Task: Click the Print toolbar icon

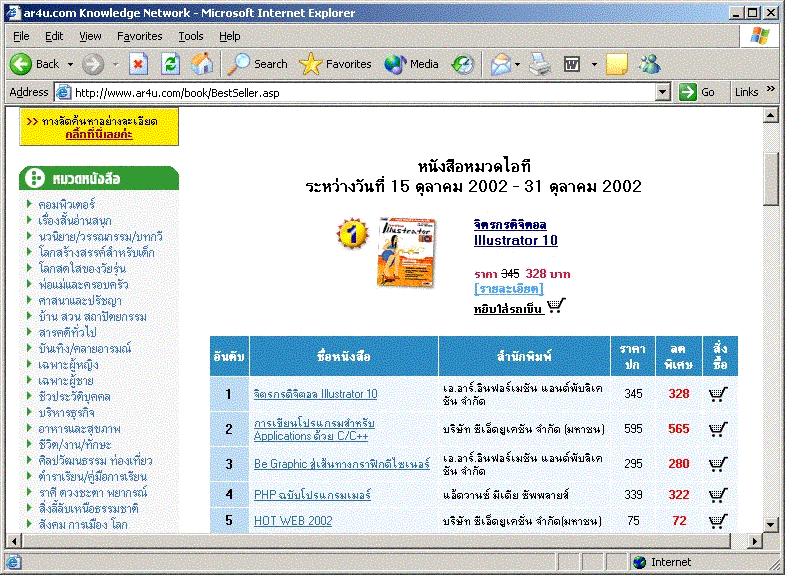Action: point(540,64)
